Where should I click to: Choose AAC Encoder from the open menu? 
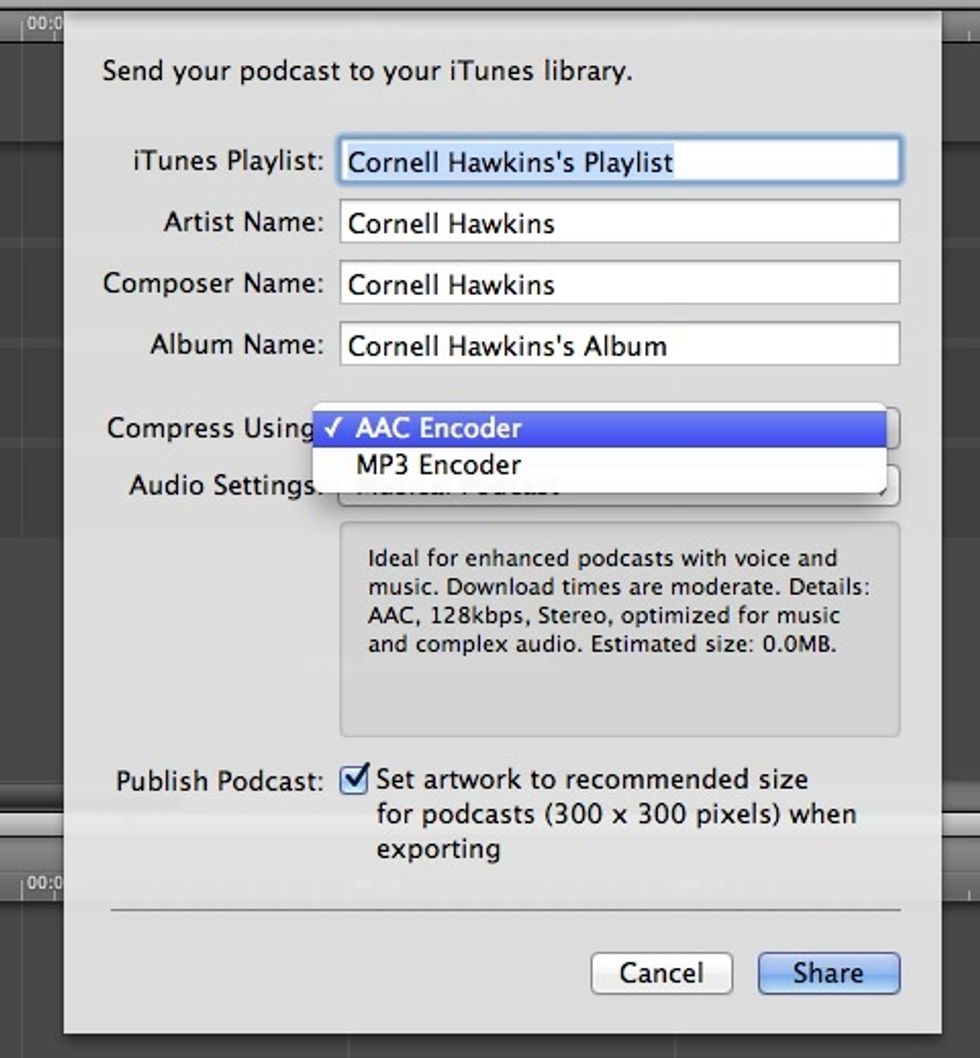point(600,428)
